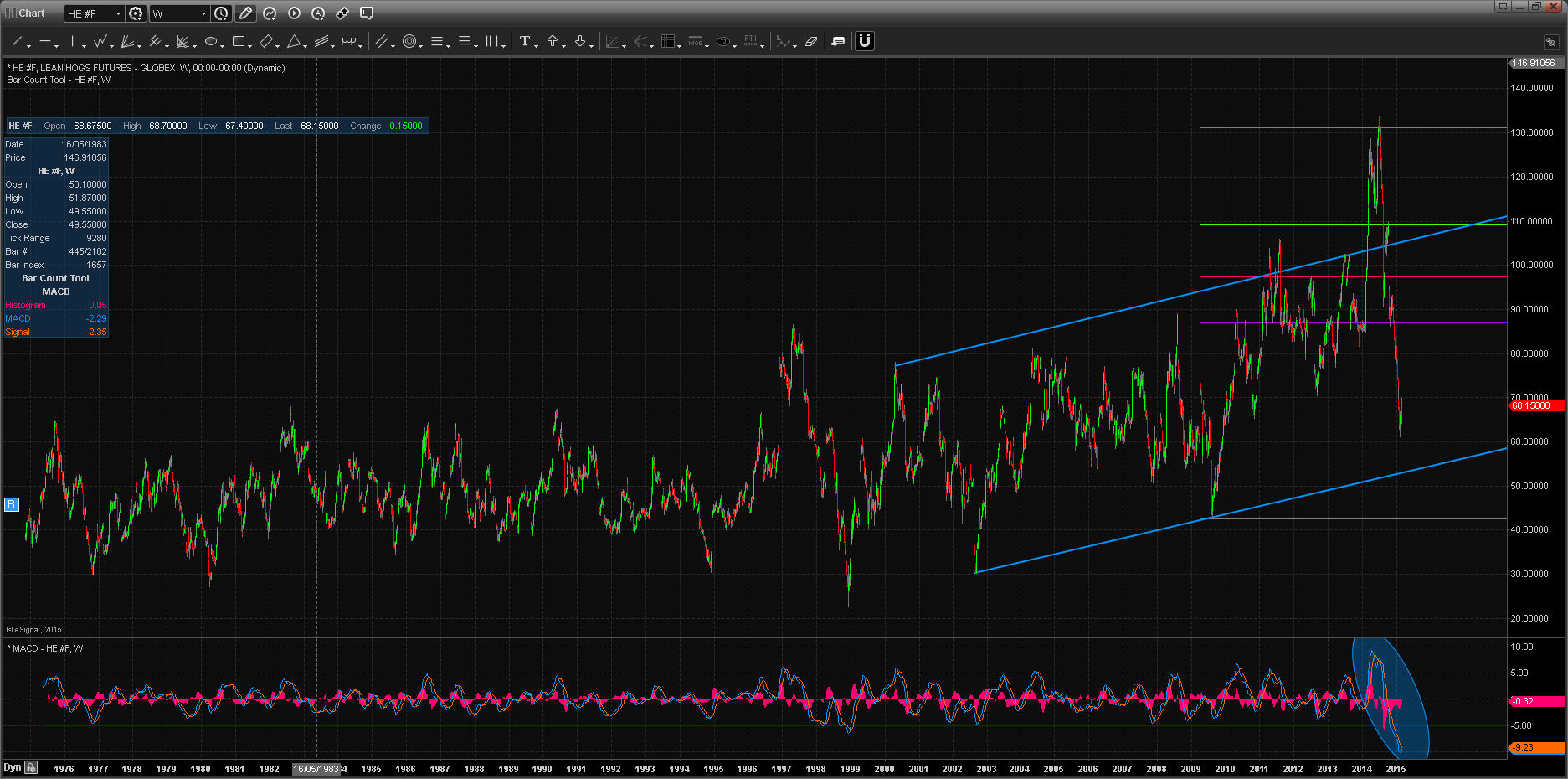This screenshot has width=1568, height=779.
Task: Open the HE #F symbol dropdown
Action: point(118,13)
